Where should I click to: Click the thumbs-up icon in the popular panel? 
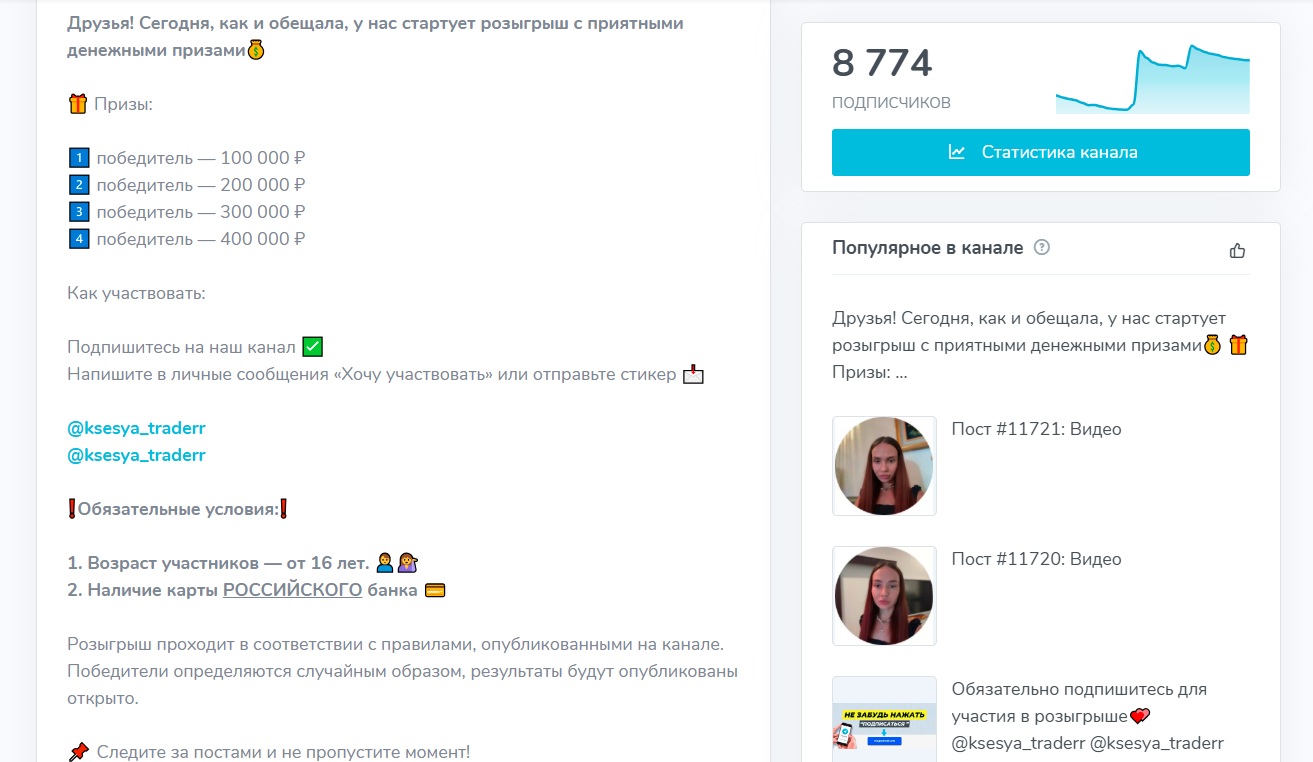[1237, 250]
